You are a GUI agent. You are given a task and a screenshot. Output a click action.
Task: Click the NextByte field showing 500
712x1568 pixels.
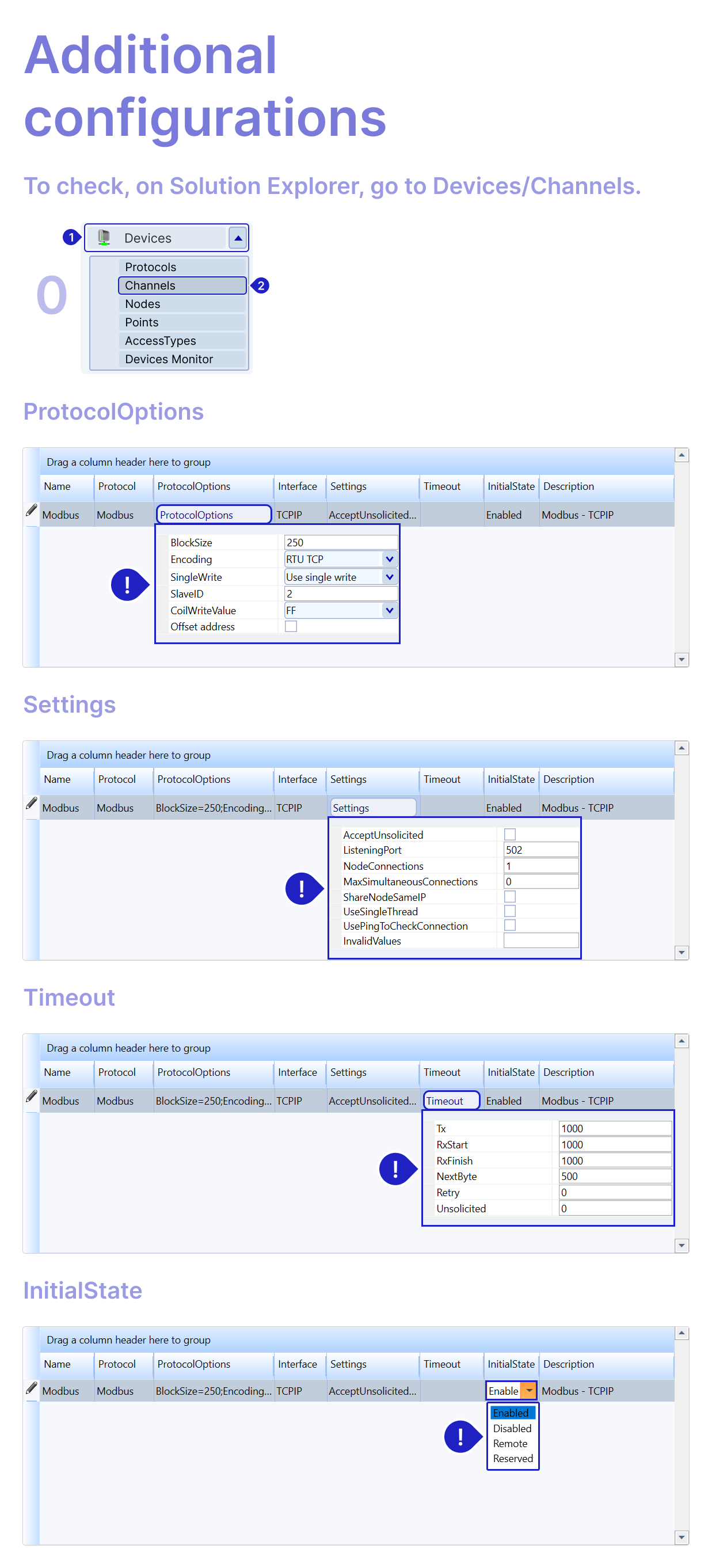(616, 1177)
